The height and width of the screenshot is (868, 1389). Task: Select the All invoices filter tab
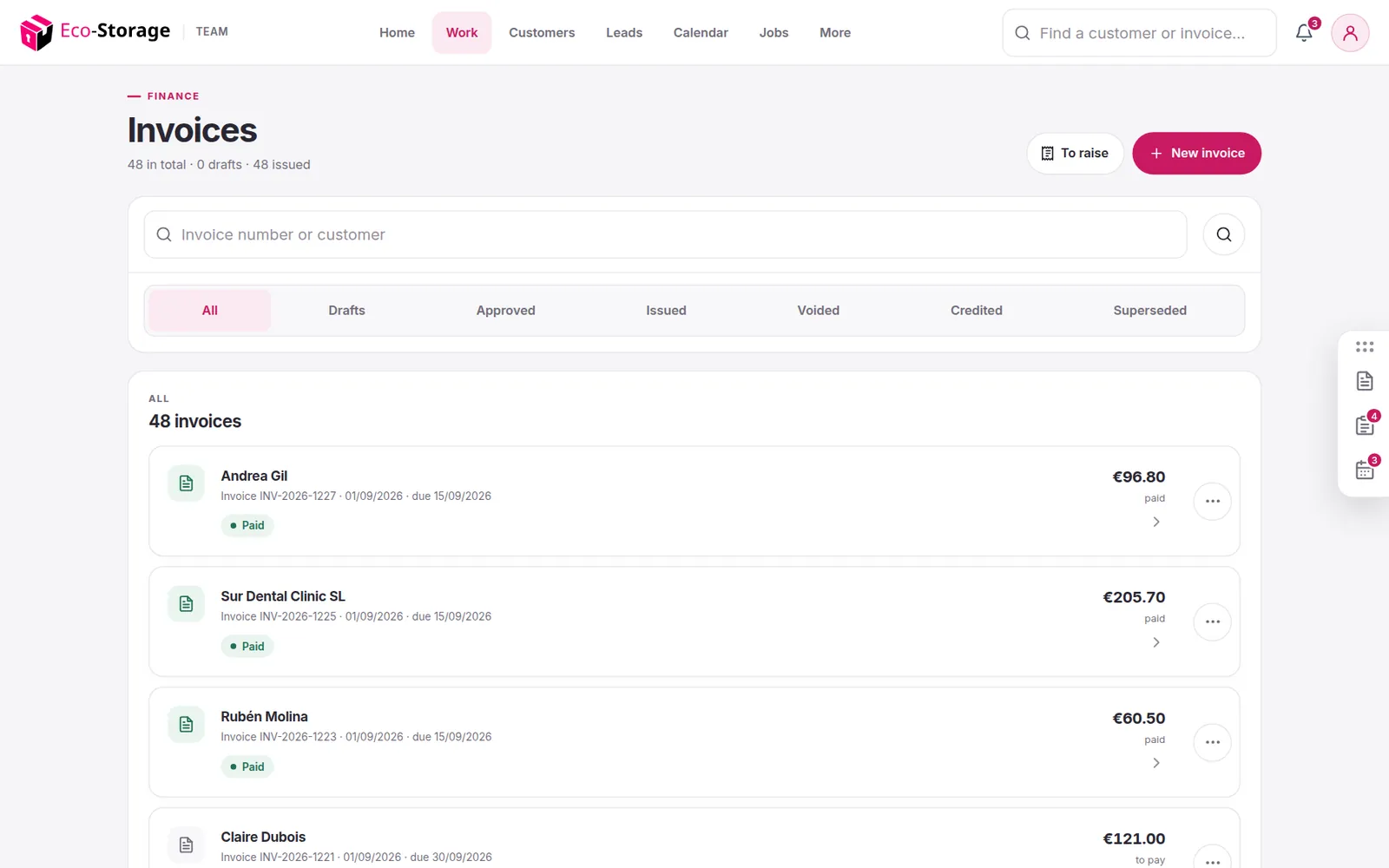(x=210, y=311)
